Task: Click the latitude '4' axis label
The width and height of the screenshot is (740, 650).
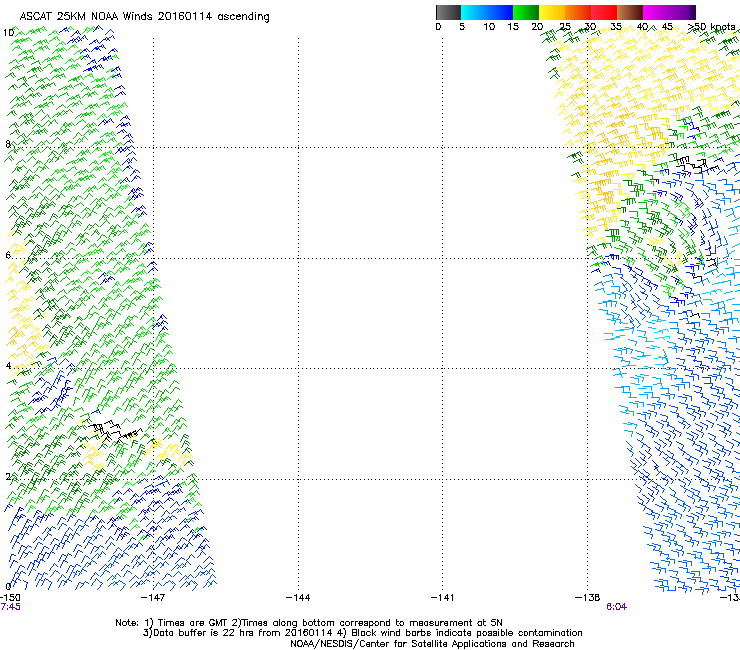Action: tap(8, 365)
